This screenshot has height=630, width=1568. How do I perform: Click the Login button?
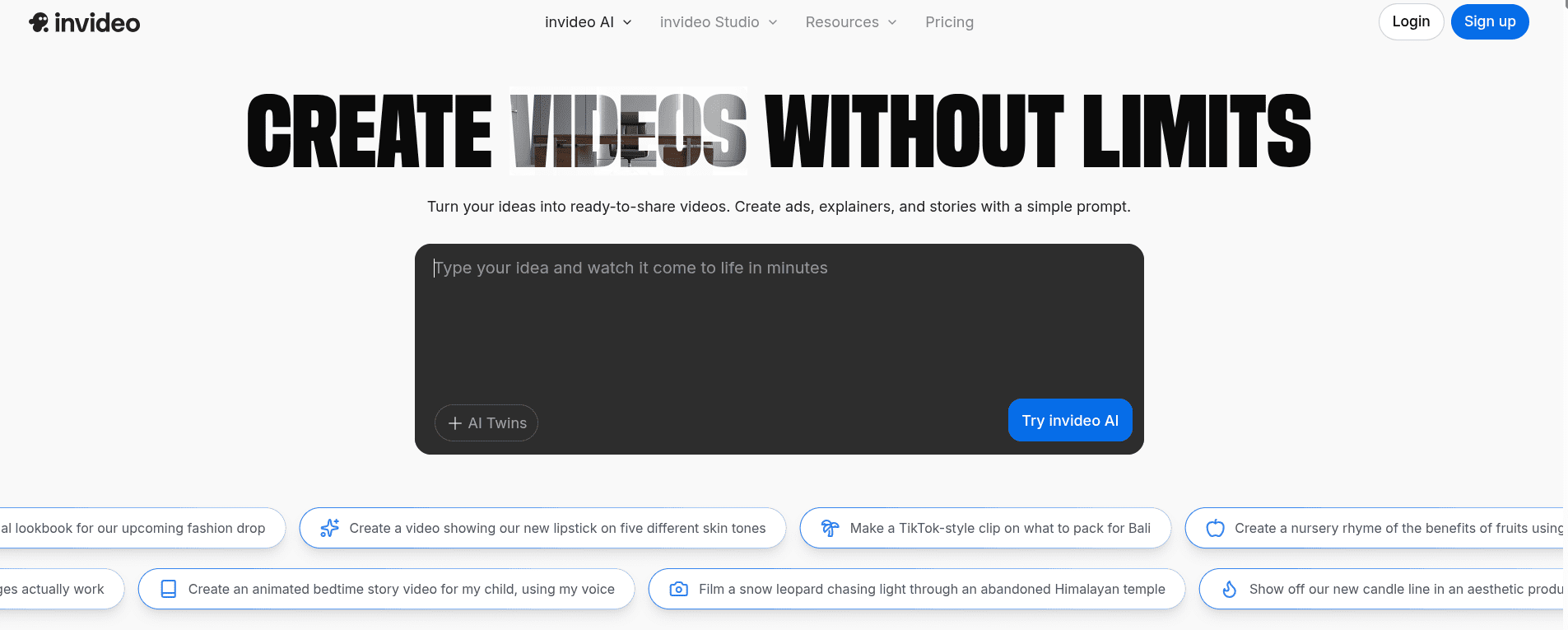click(1411, 21)
